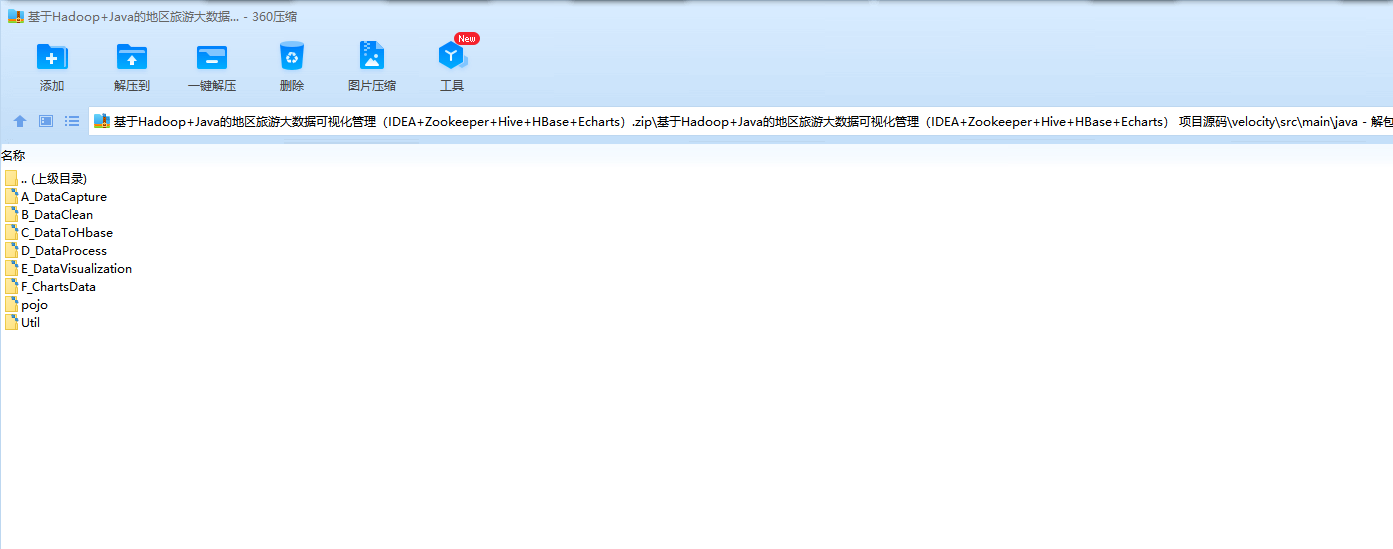The height and width of the screenshot is (549, 1393).
Task: Select the Util folder name
Action: tap(30, 323)
